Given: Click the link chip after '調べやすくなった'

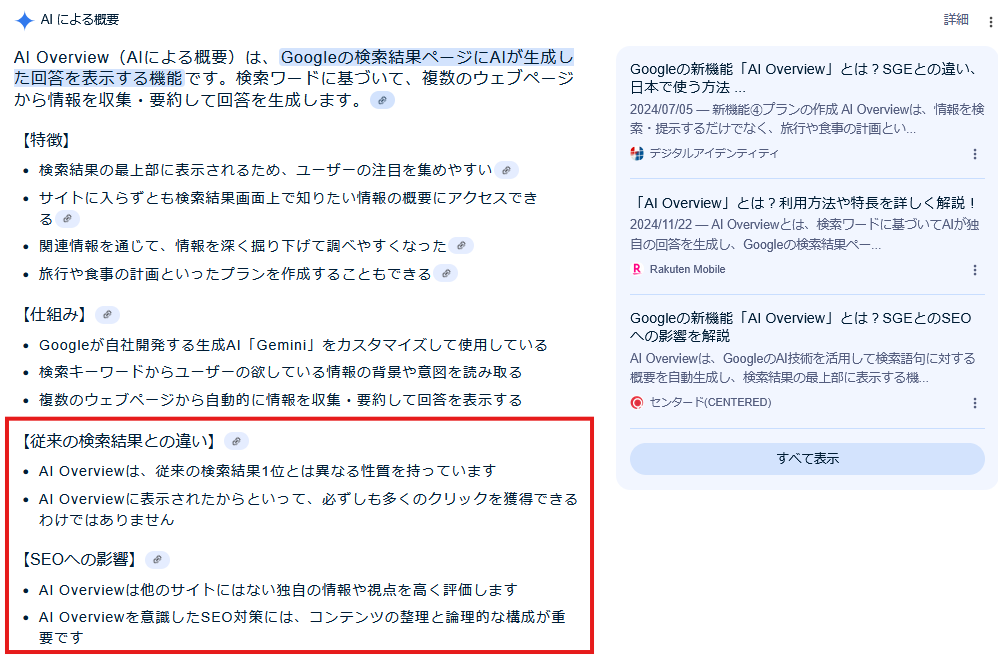Looking at the screenshot, I should (461, 245).
